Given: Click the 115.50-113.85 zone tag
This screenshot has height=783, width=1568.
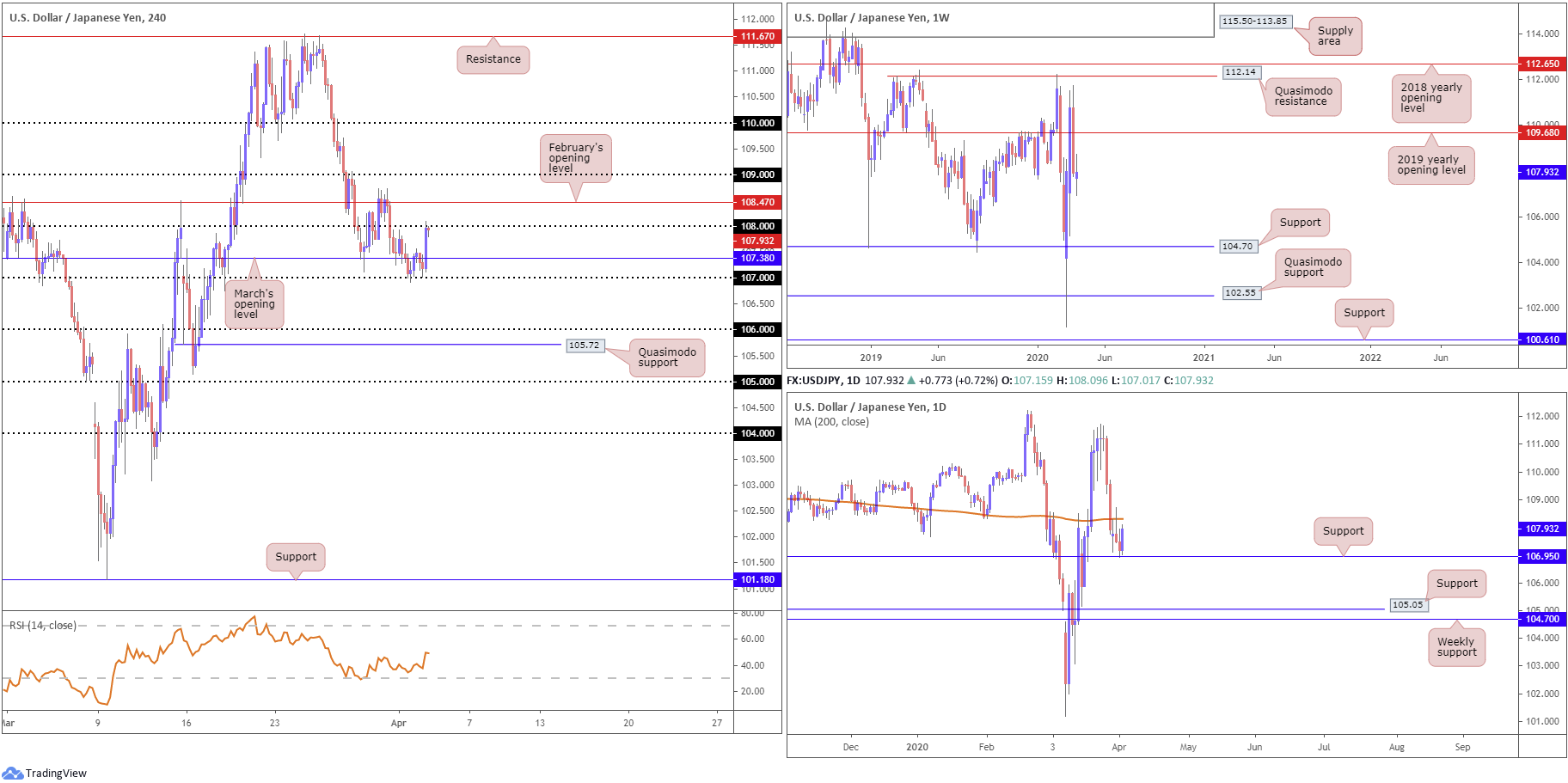Looking at the screenshot, I should pyautogui.click(x=1255, y=21).
